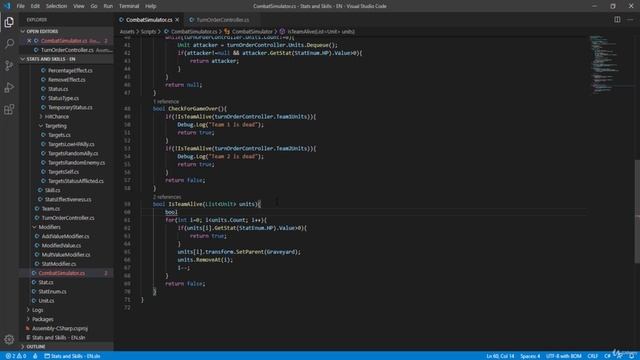Expand the Outline section
640x360 pixels.
pos(36,347)
